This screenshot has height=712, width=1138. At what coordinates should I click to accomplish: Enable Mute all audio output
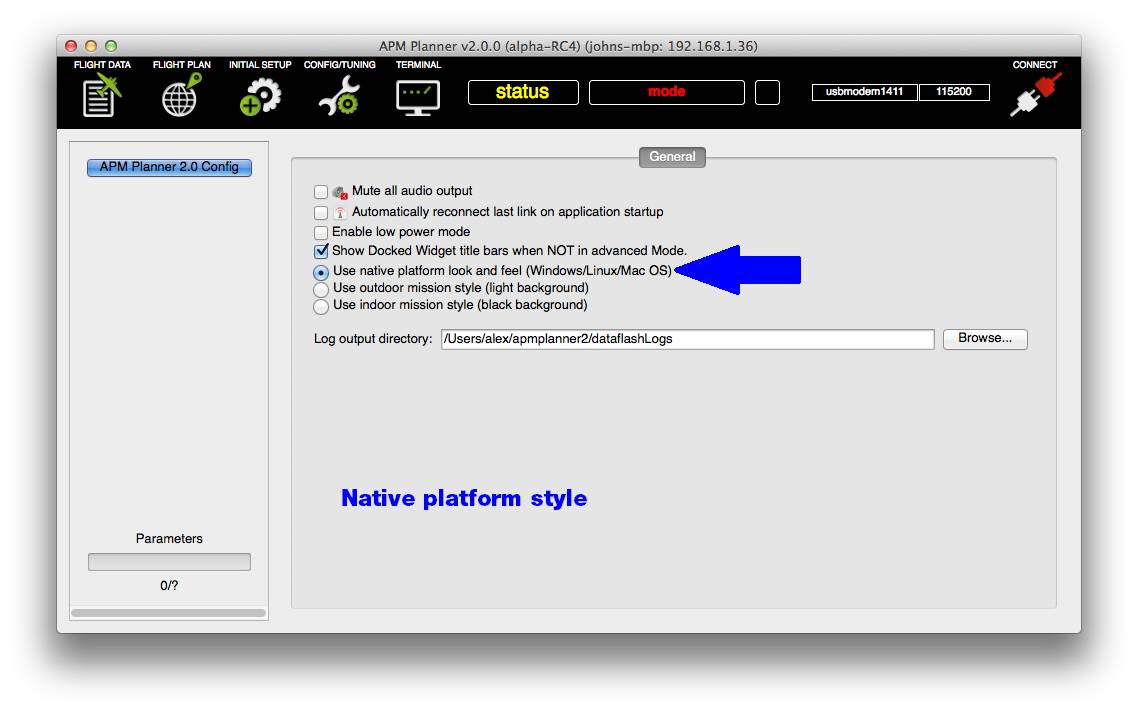pyautogui.click(x=322, y=191)
